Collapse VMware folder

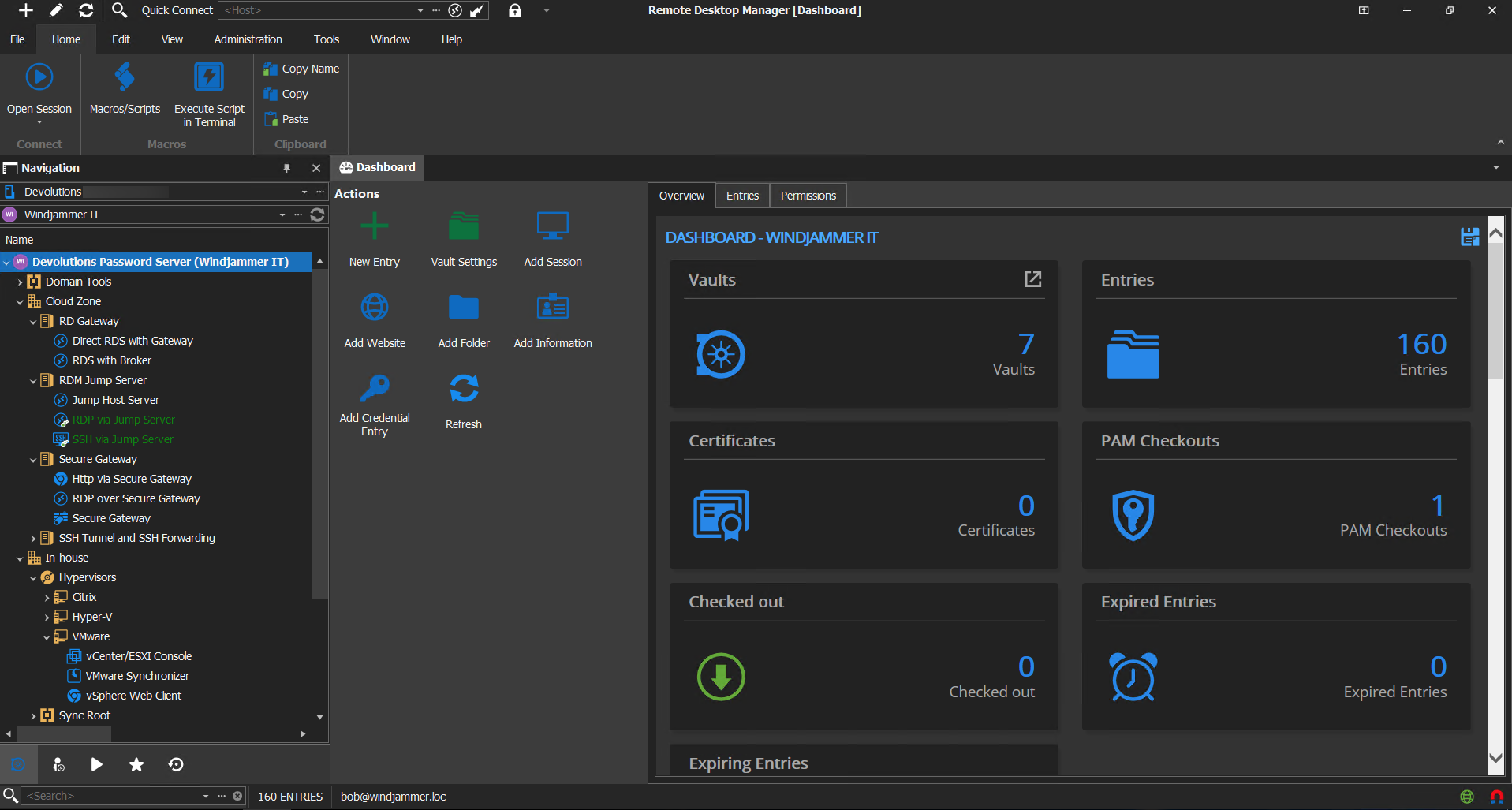[x=47, y=637]
